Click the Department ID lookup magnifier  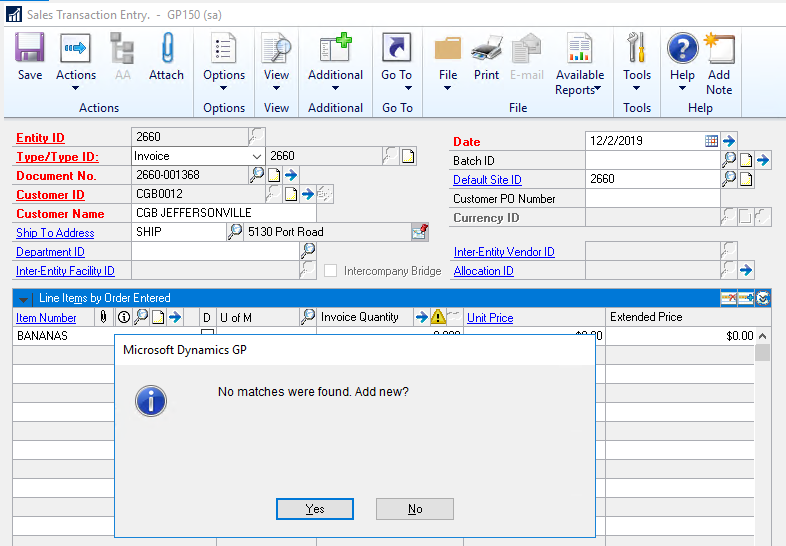308,252
